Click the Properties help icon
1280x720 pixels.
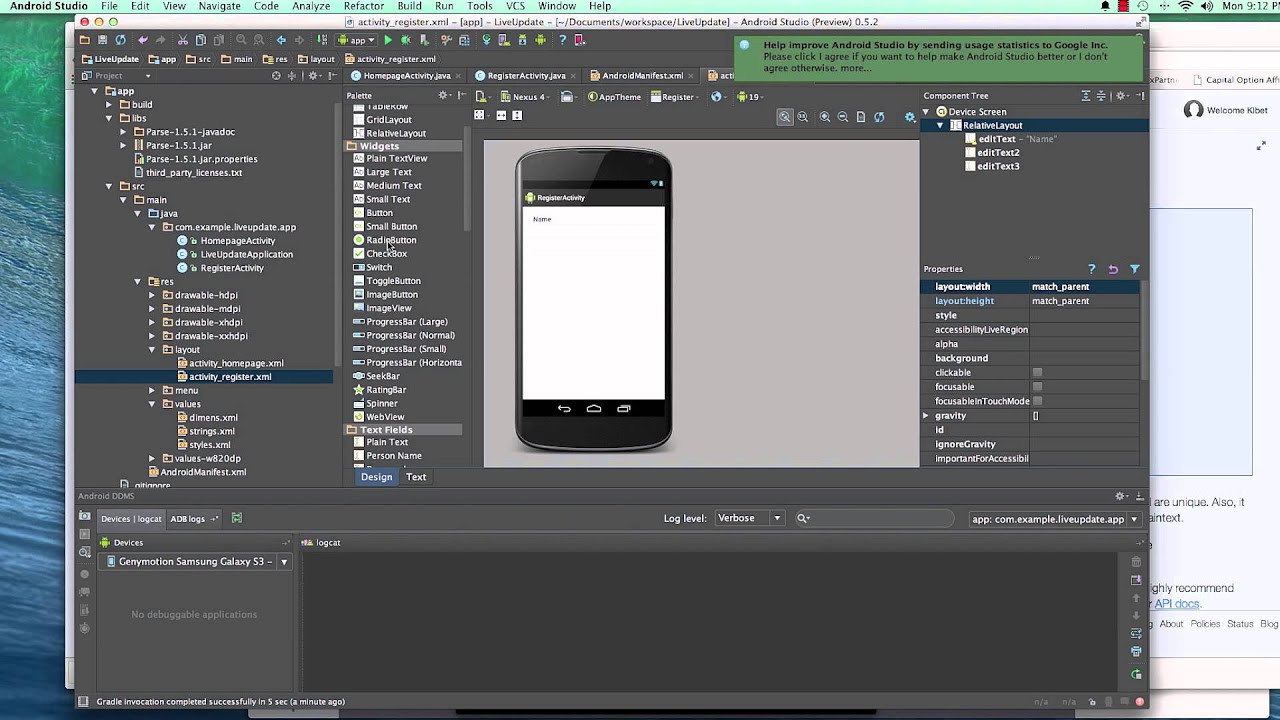[x=1091, y=269]
